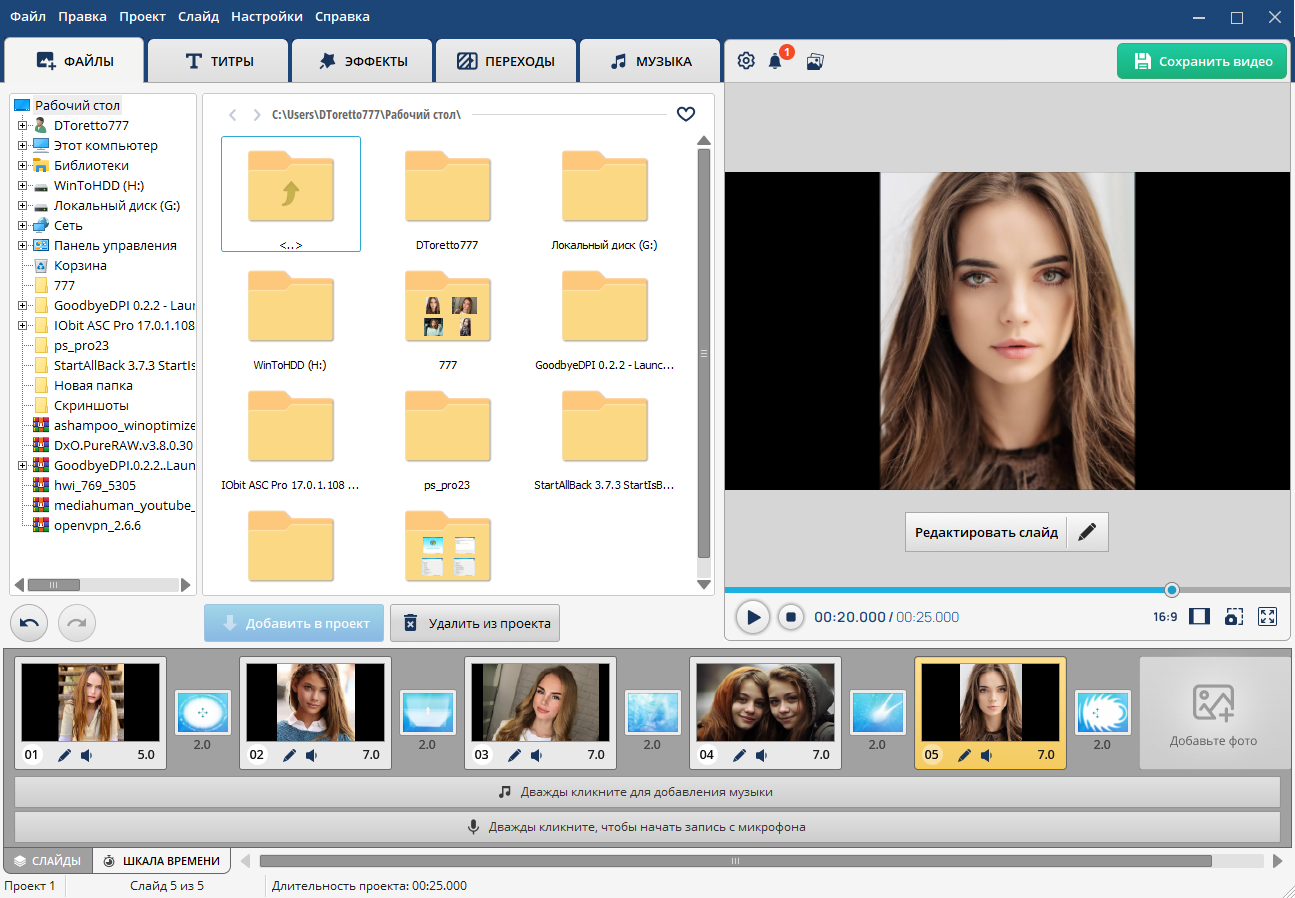1295x898 pixels.
Task: Expand preview to fullscreen
Action: point(1267,617)
